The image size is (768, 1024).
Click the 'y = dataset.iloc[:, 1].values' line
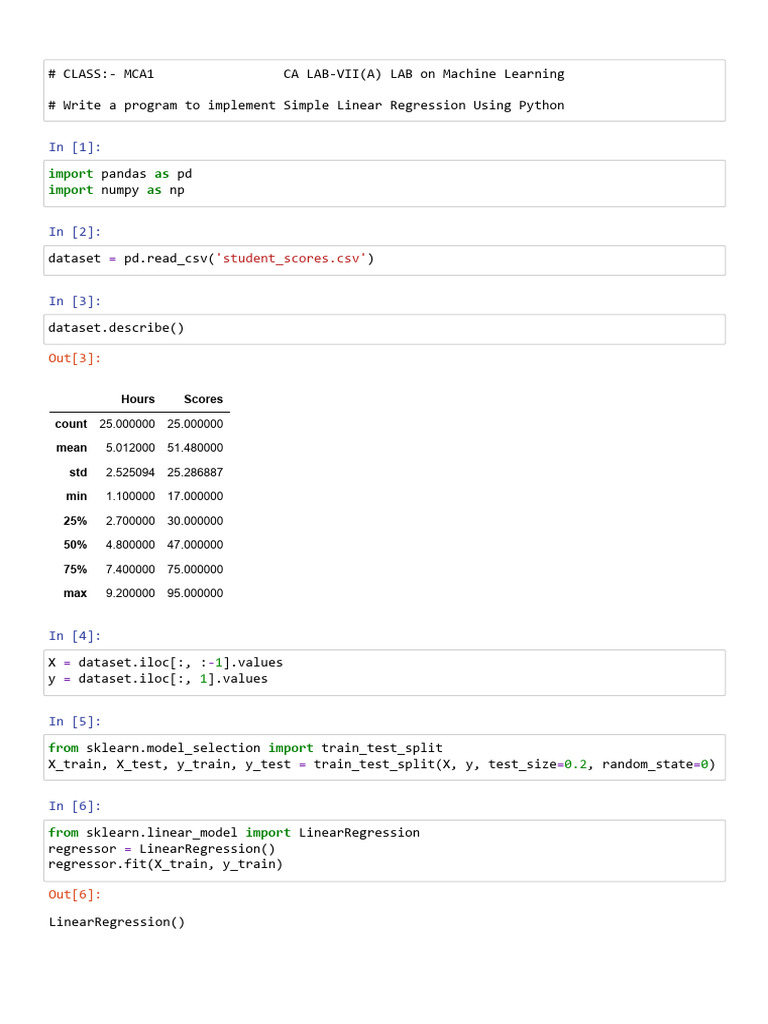(158, 679)
